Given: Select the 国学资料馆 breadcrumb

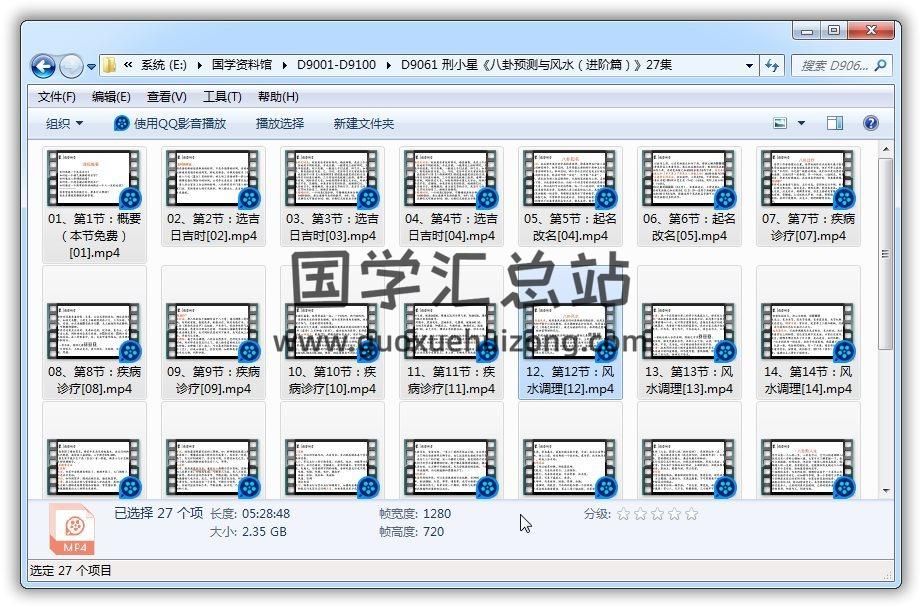Looking at the screenshot, I should pyautogui.click(x=242, y=65).
